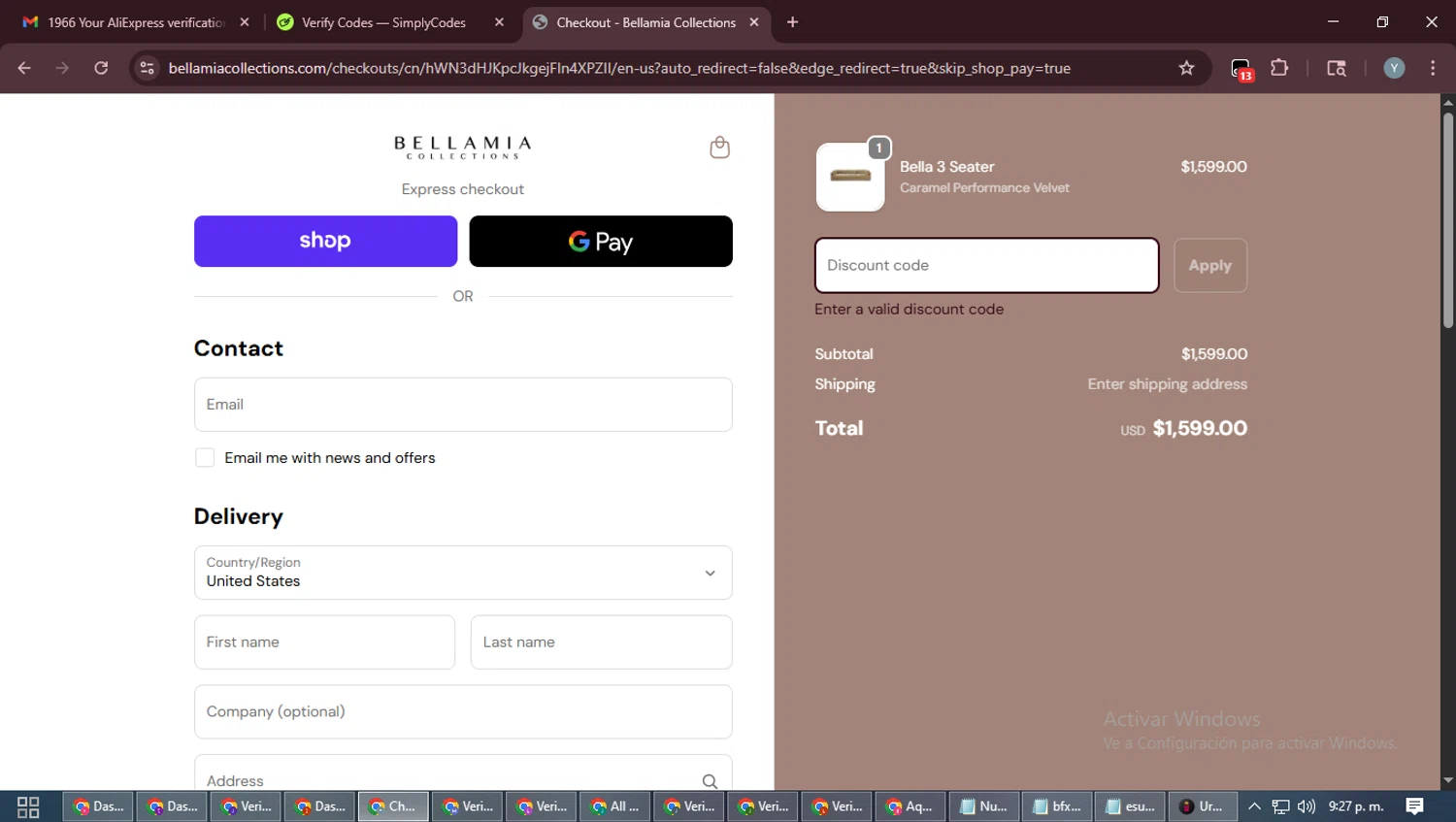
Task: Click the 'Express checkout' label
Action: 463,189
